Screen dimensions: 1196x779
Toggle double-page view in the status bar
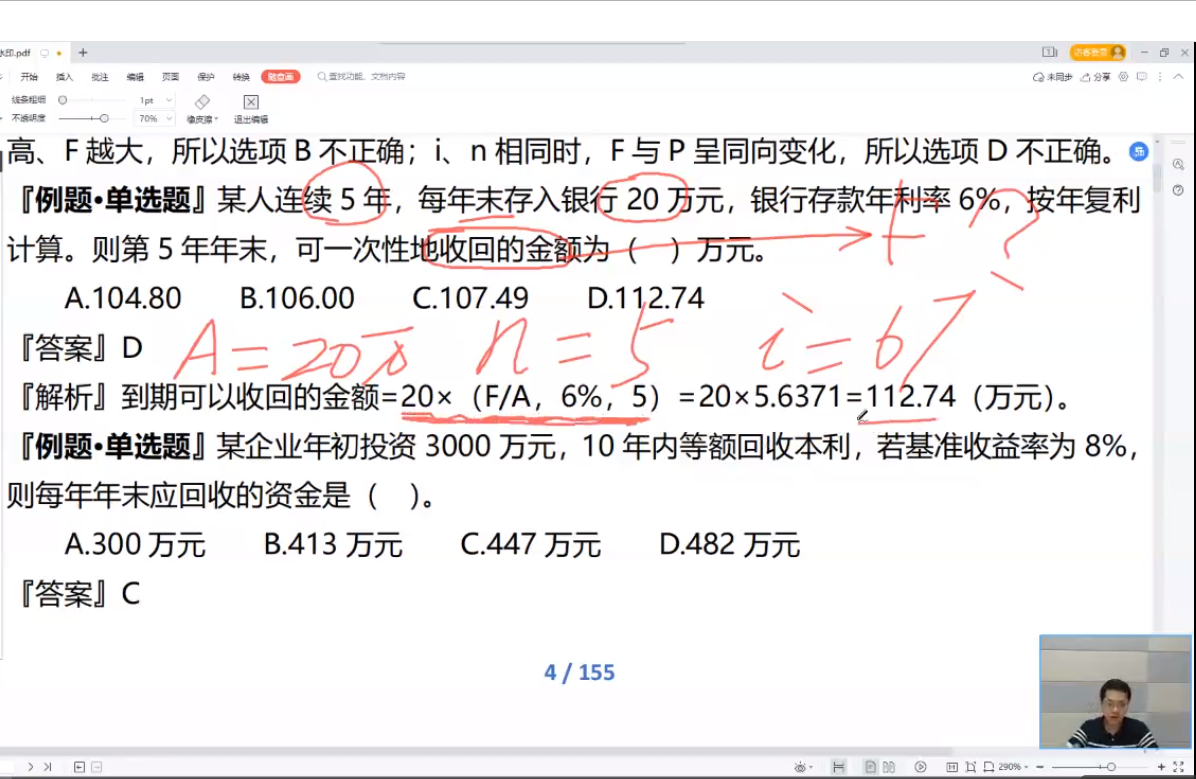pyautogui.click(x=889, y=767)
